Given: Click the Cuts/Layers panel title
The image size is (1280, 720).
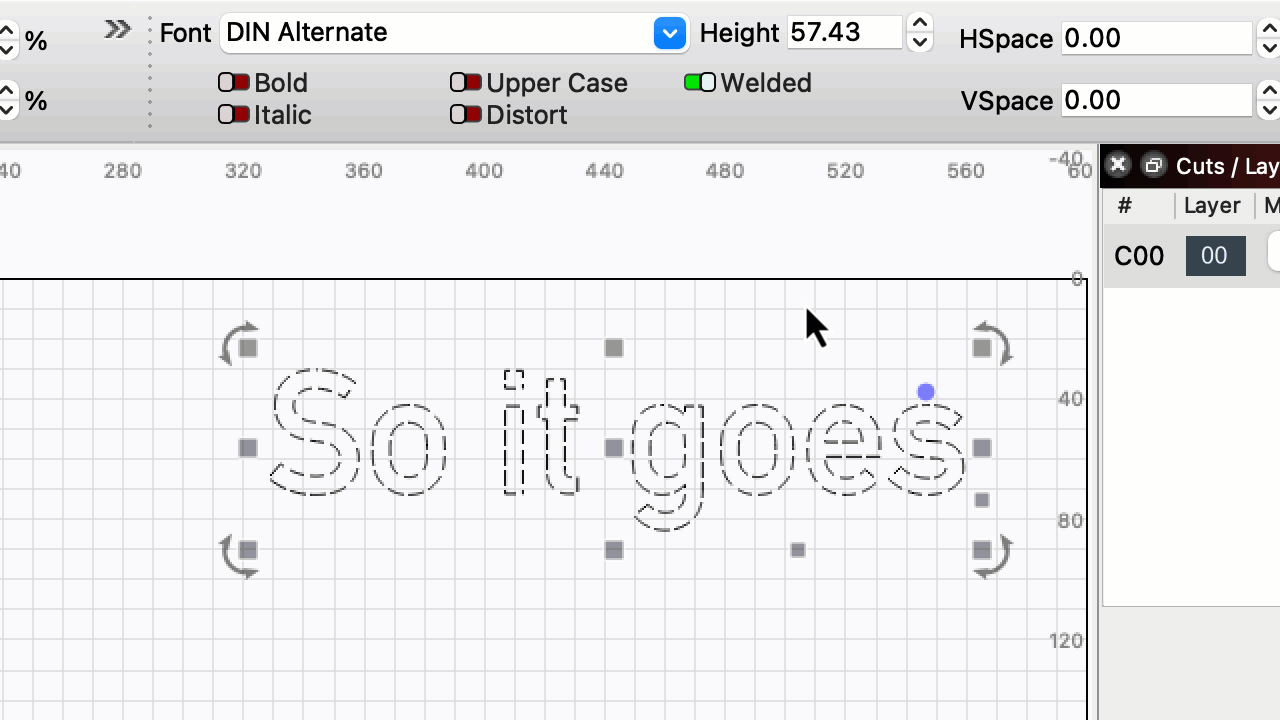Looking at the screenshot, I should click(x=1226, y=166).
